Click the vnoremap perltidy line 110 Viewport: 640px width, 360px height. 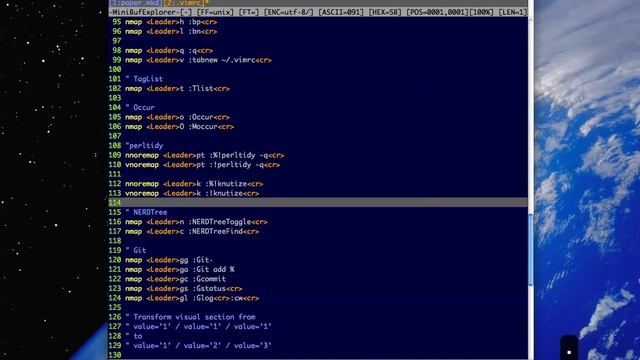pyautogui.click(x=202, y=165)
